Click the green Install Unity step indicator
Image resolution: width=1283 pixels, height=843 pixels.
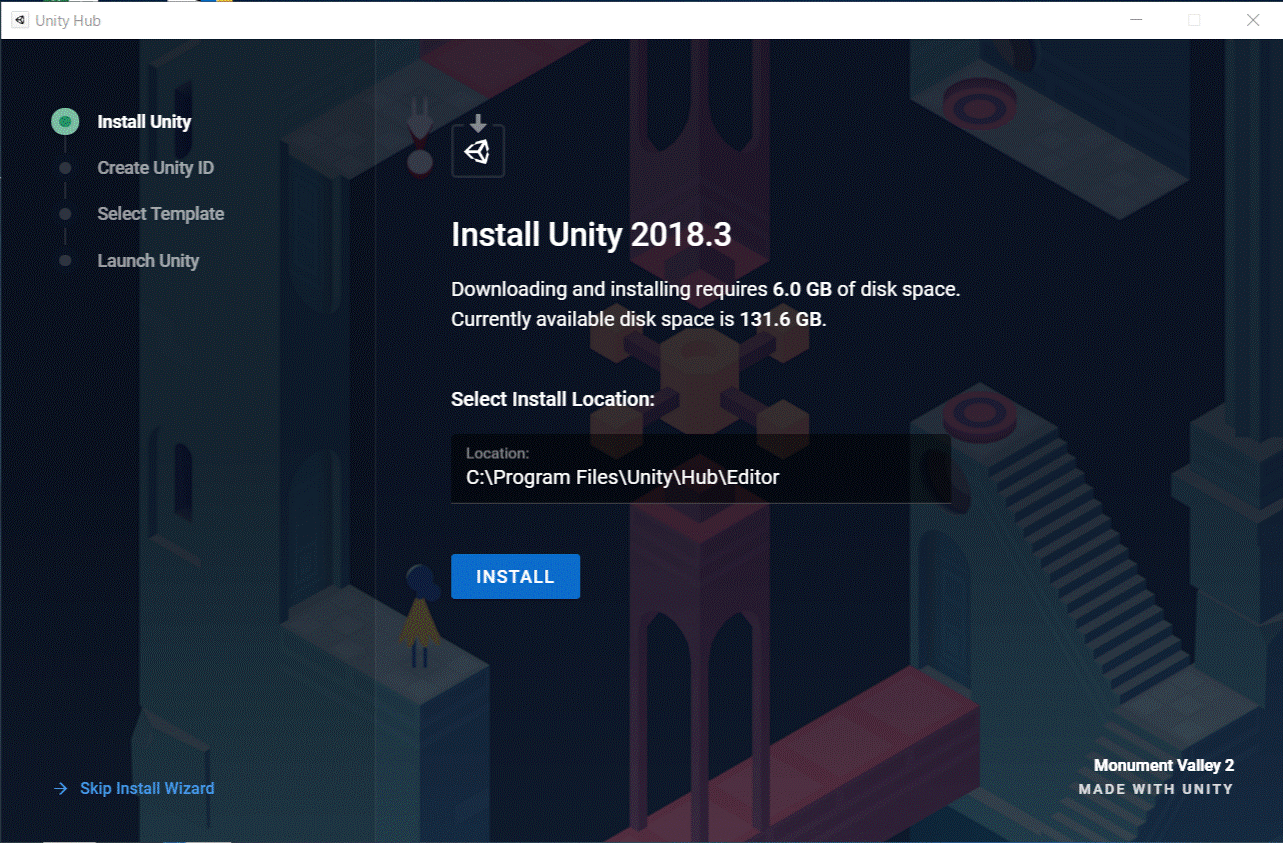tap(65, 122)
